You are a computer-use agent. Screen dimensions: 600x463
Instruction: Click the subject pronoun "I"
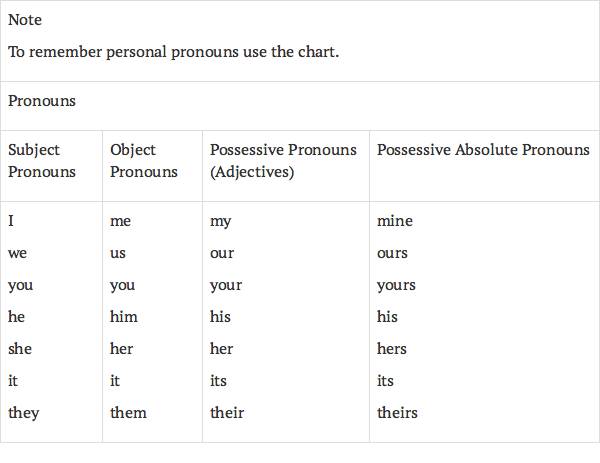(x=11, y=221)
